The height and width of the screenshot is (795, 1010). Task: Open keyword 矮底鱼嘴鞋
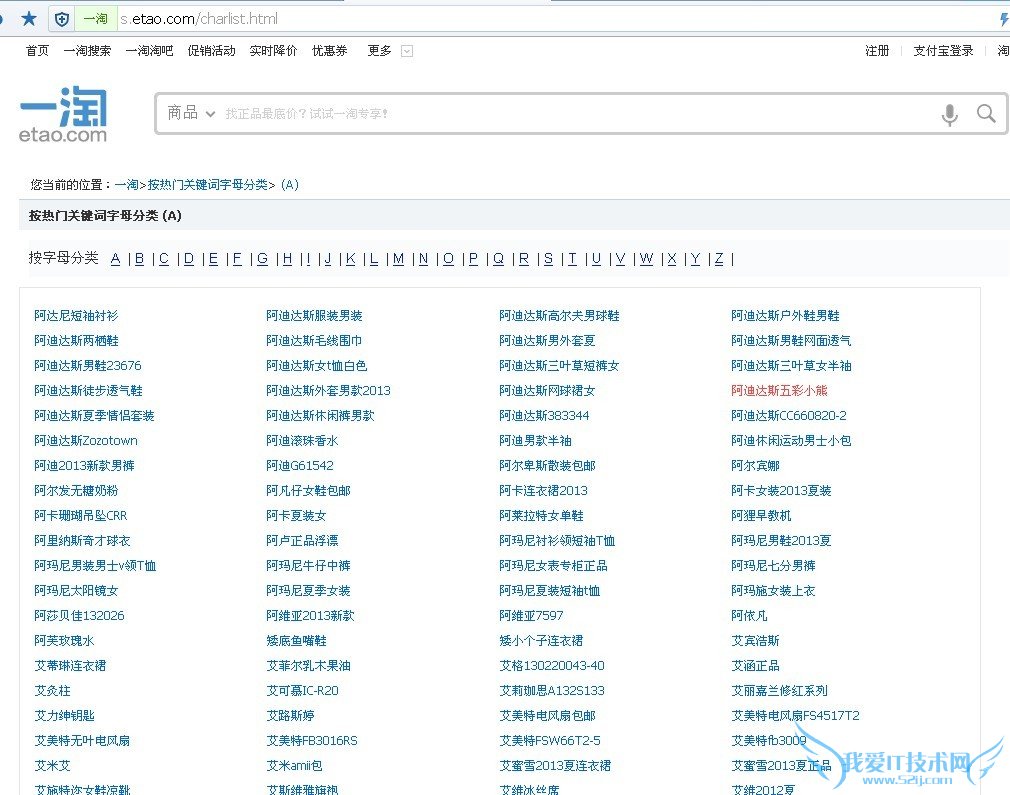click(x=296, y=640)
